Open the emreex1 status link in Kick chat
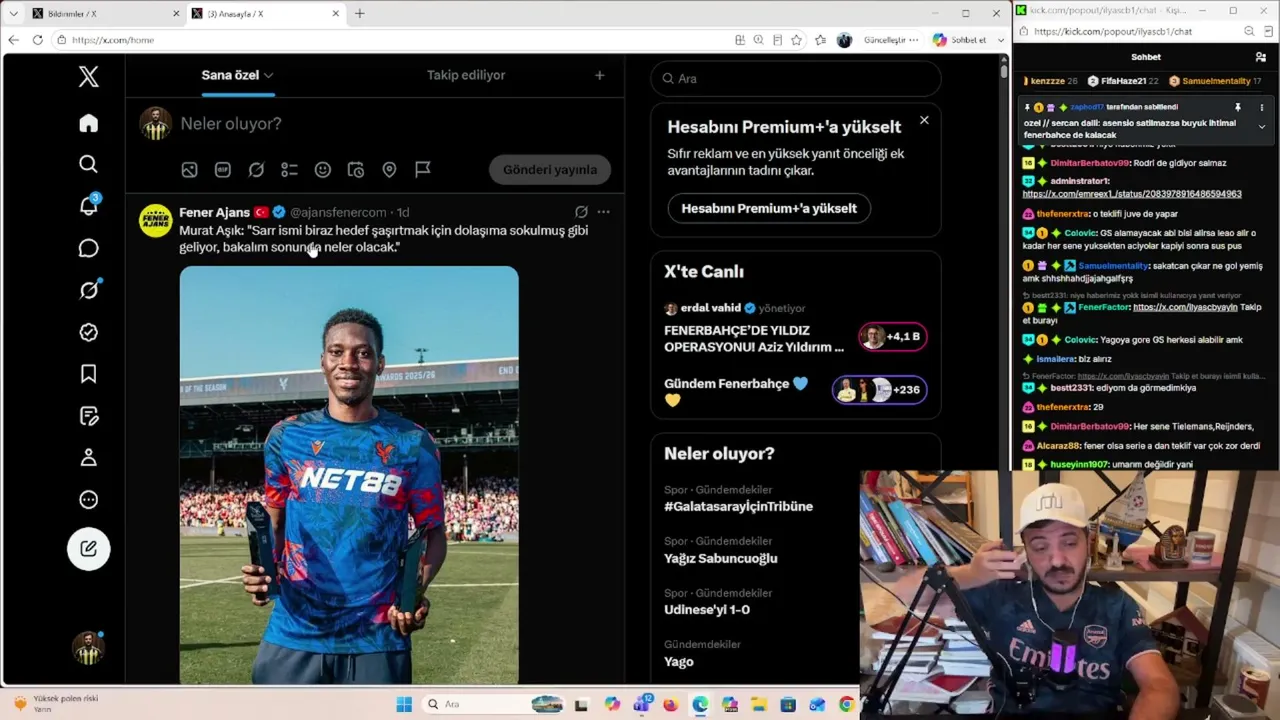Screen dimensions: 1280x720 [x=1132, y=194]
